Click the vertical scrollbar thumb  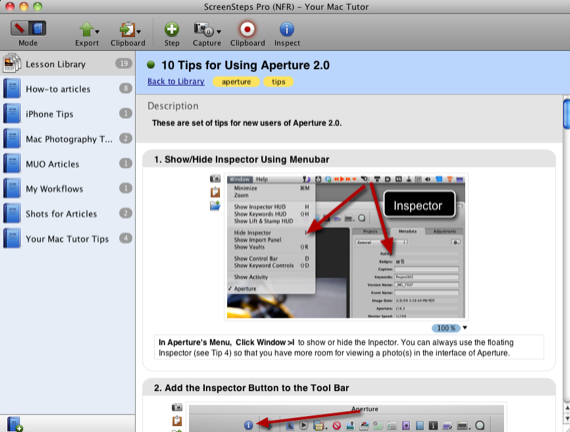tap(566, 114)
